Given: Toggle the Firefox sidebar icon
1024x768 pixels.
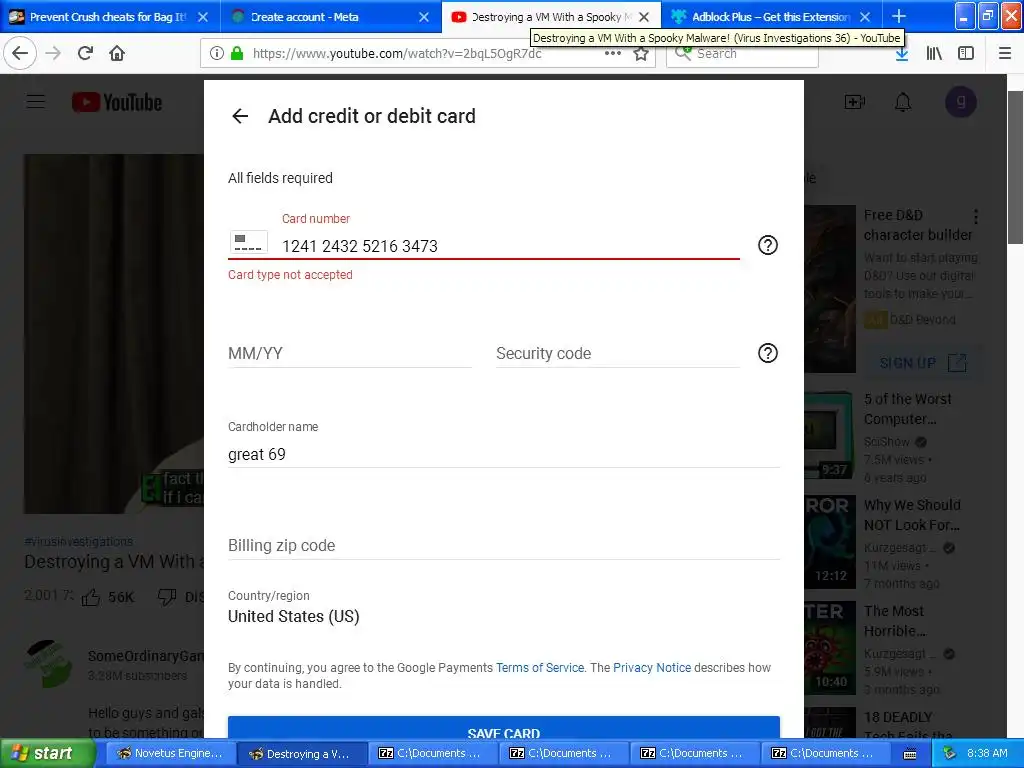Looking at the screenshot, I should tap(966, 54).
